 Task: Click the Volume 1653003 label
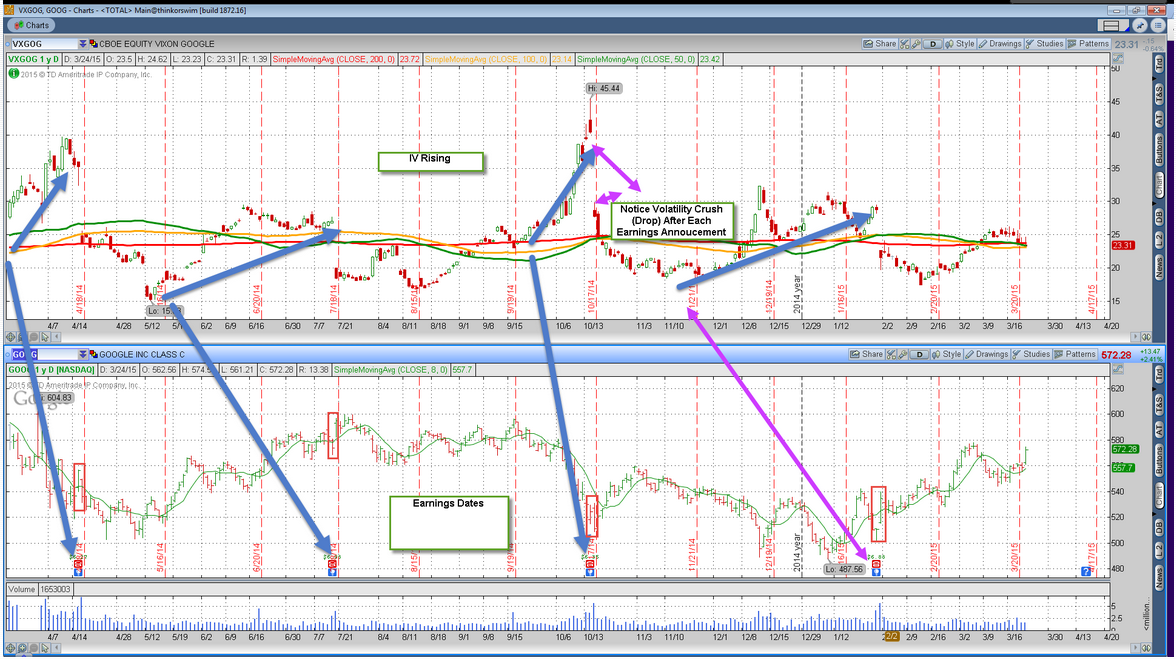(x=39, y=589)
